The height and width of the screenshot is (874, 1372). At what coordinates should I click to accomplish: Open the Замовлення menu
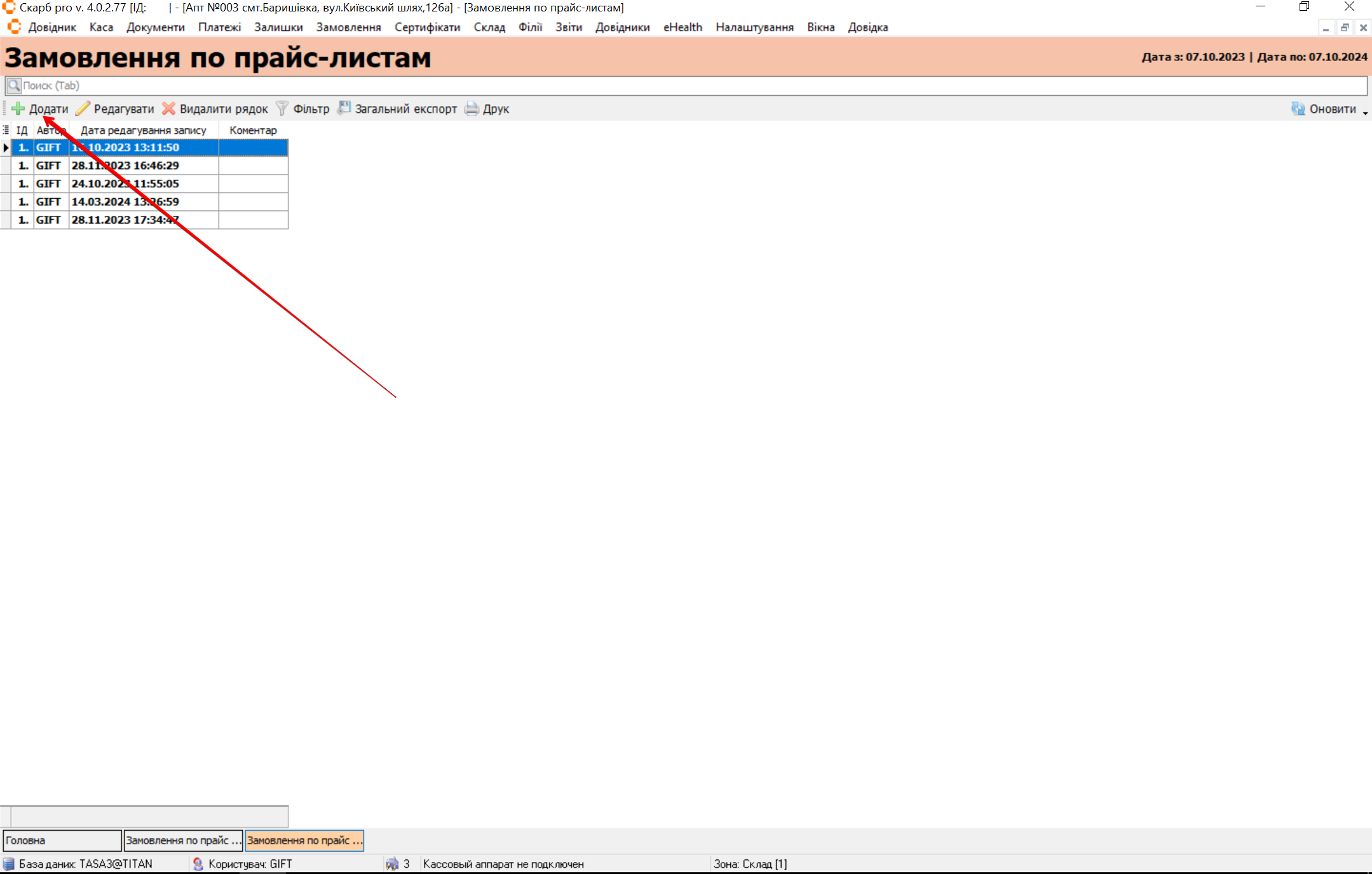pyautogui.click(x=348, y=27)
